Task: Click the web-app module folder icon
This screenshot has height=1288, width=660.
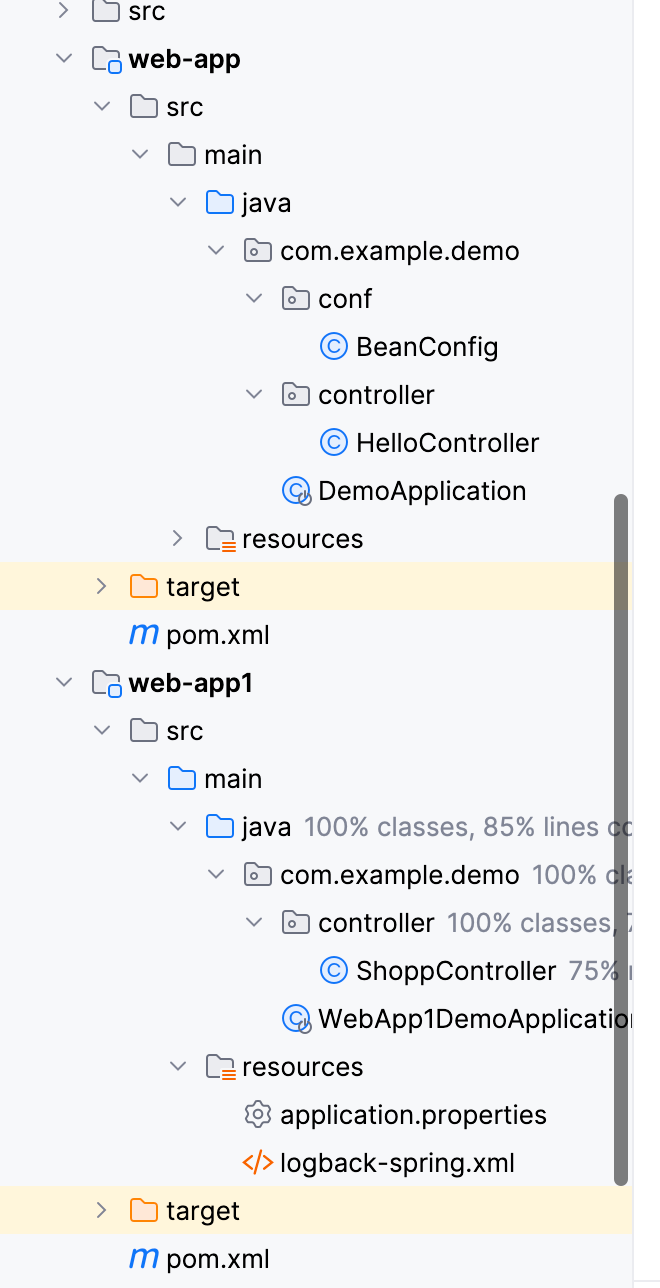Action: pyautogui.click(x=106, y=60)
